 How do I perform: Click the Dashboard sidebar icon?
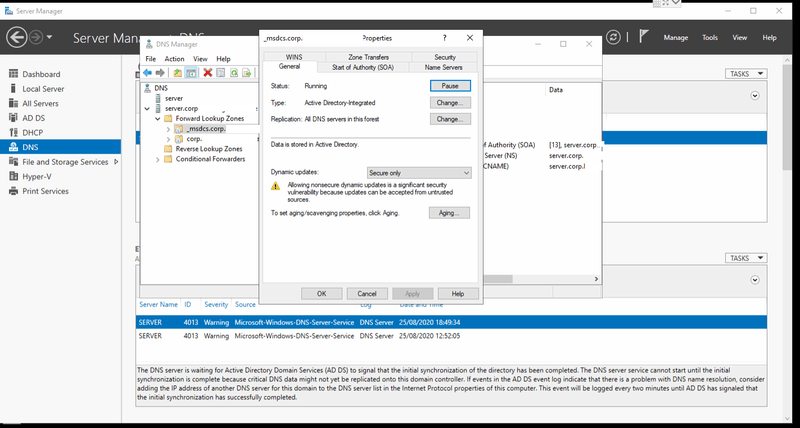point(14,74)
